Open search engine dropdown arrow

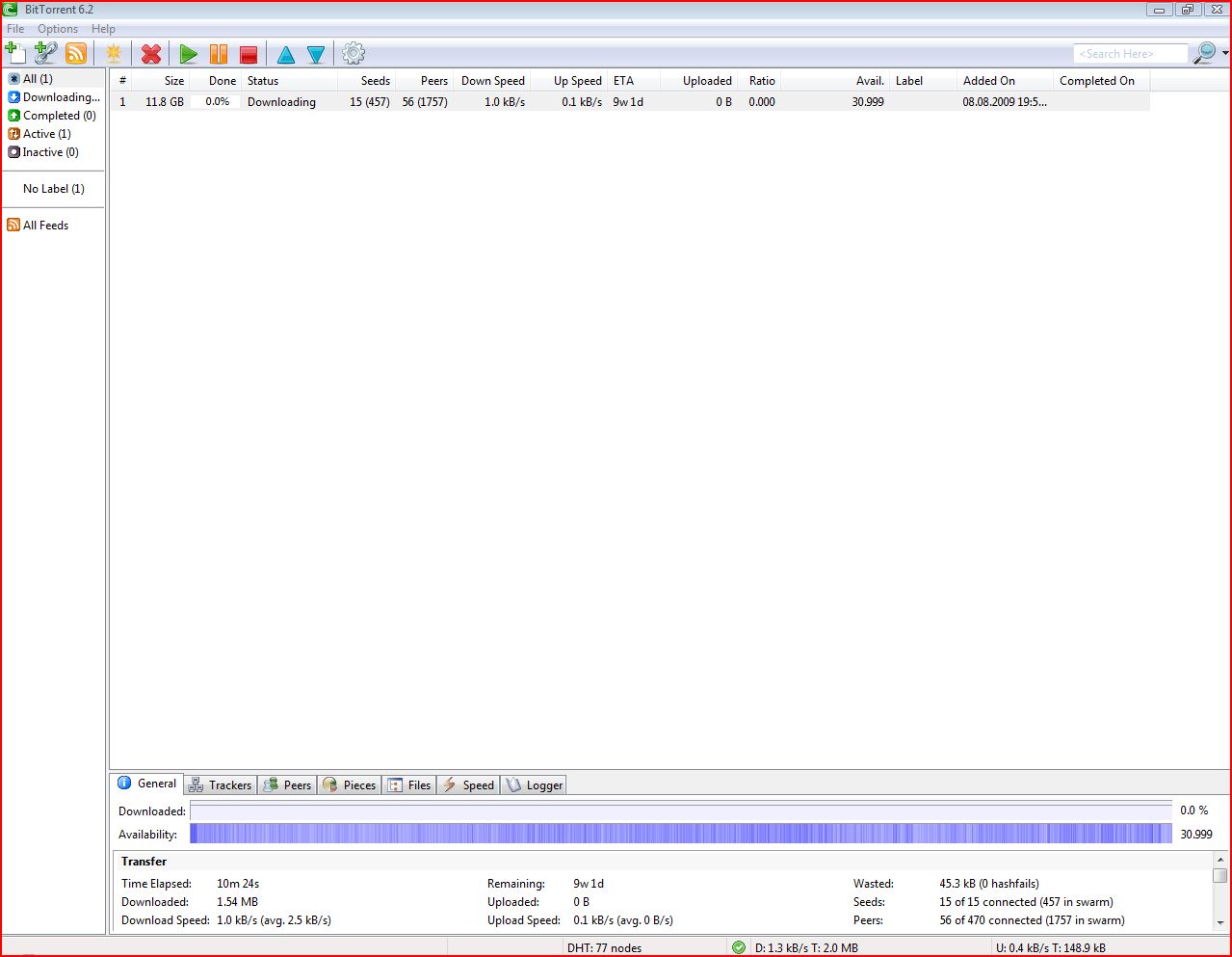point(1225,54)
